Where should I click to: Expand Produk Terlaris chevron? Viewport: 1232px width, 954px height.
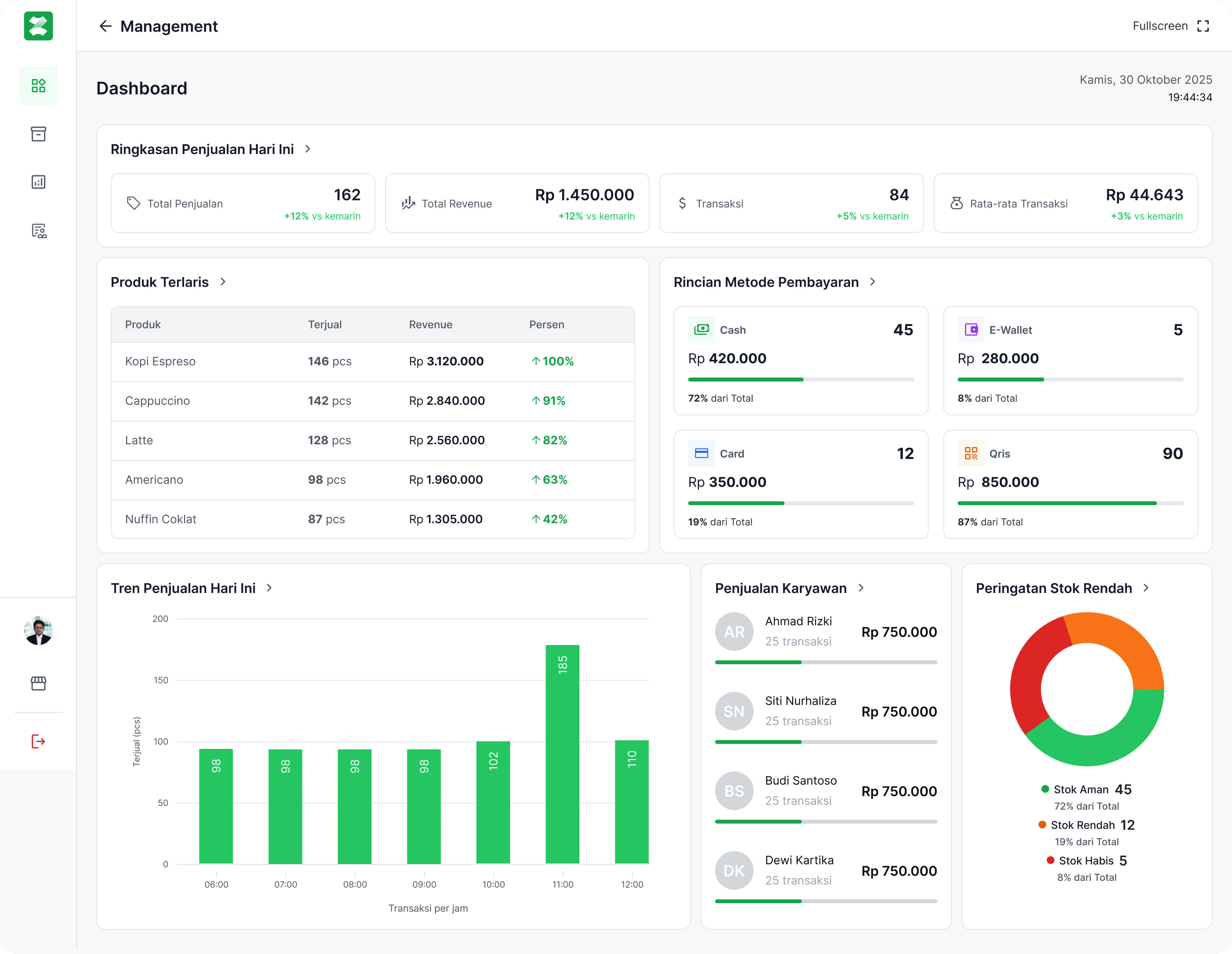coord(223,282)
